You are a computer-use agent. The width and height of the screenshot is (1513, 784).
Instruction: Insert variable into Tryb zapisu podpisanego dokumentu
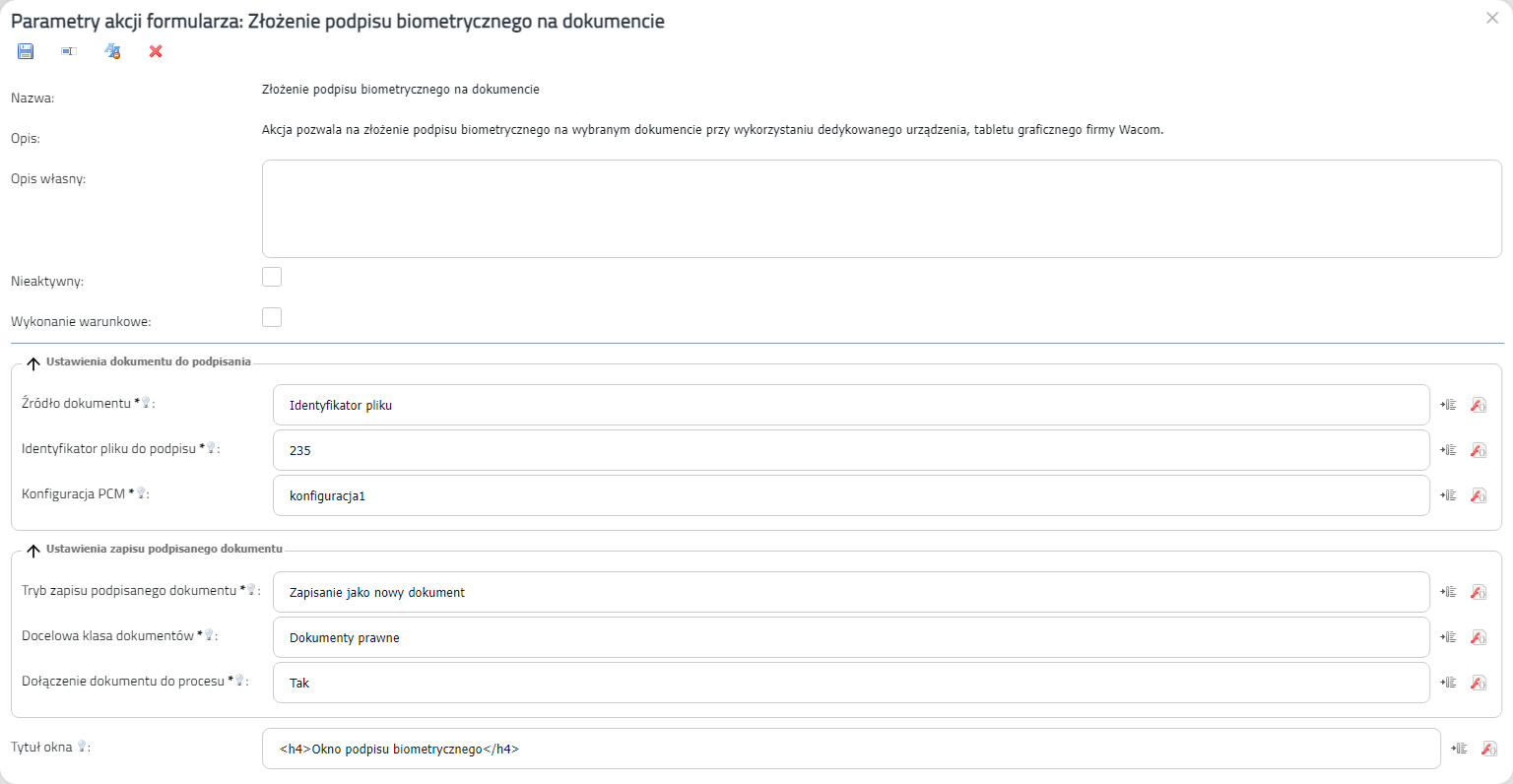coord(1448,592)
